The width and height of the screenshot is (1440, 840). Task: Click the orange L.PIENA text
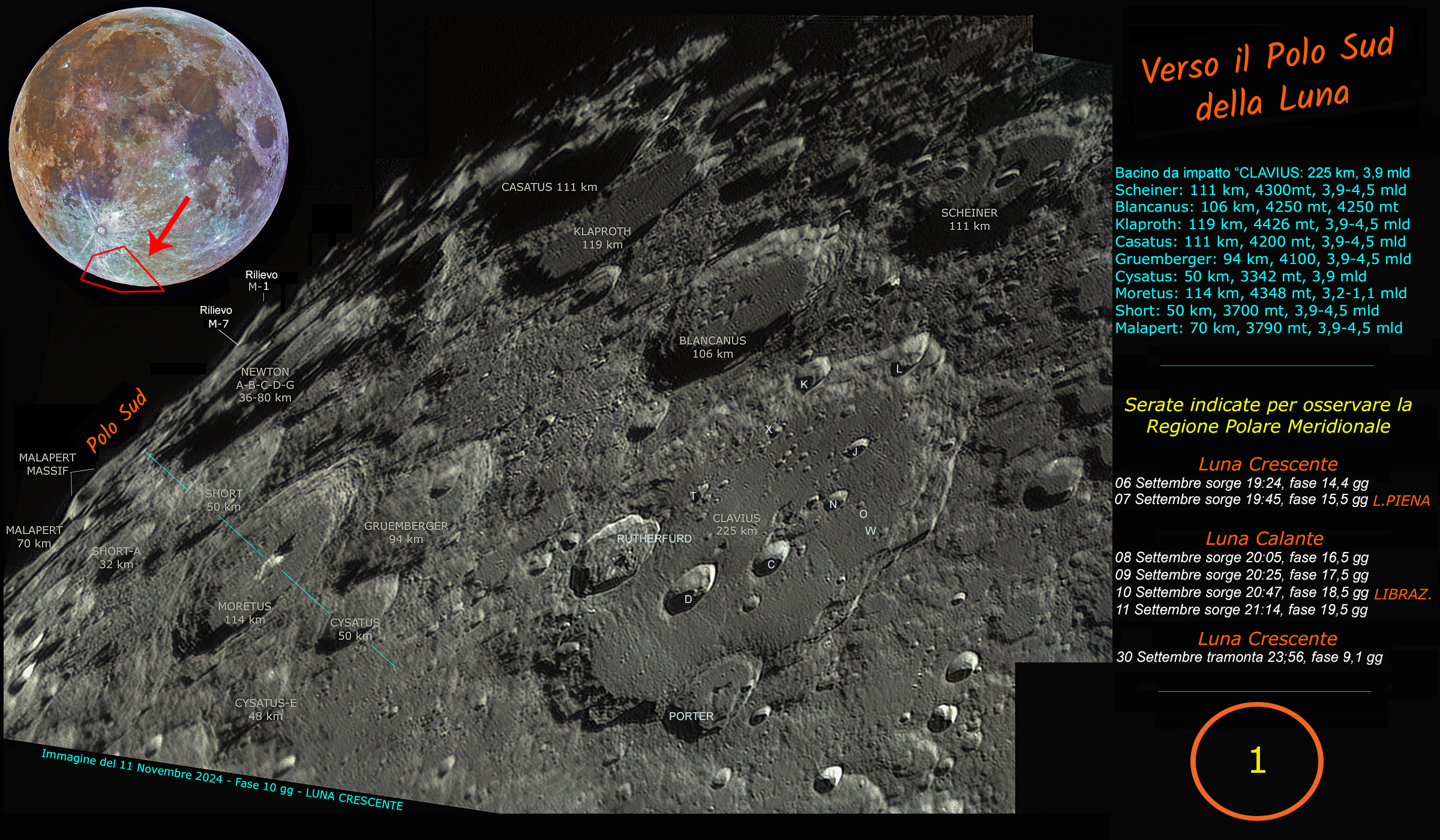[x=1401, y=500]
